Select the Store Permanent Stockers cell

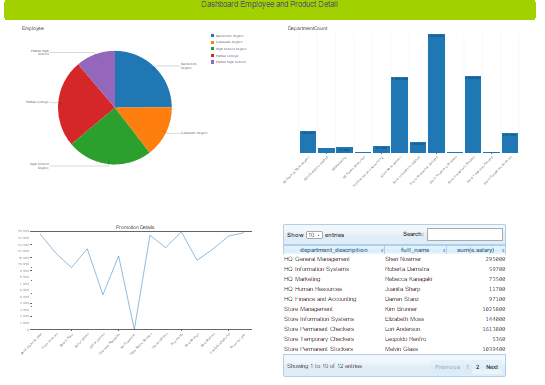click(318, 349)
